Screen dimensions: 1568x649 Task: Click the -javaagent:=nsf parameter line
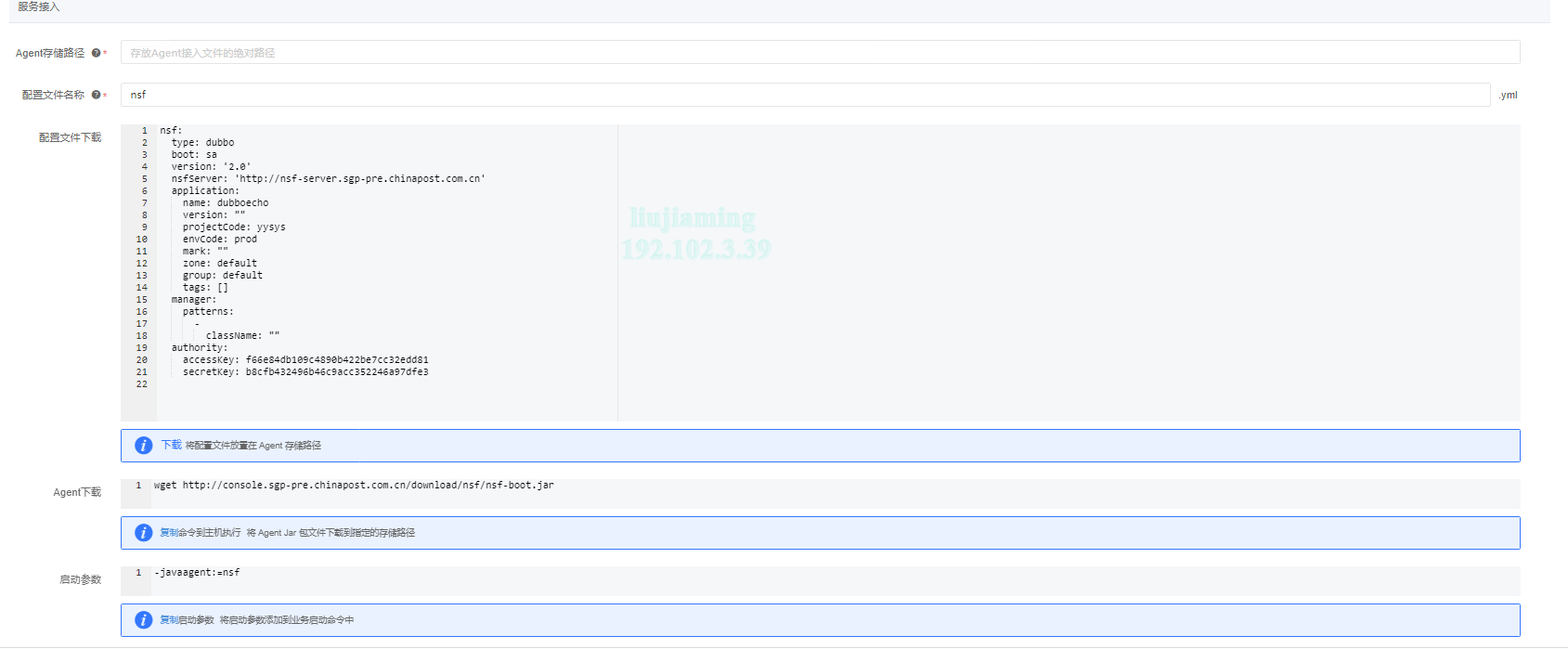point(197,573)
